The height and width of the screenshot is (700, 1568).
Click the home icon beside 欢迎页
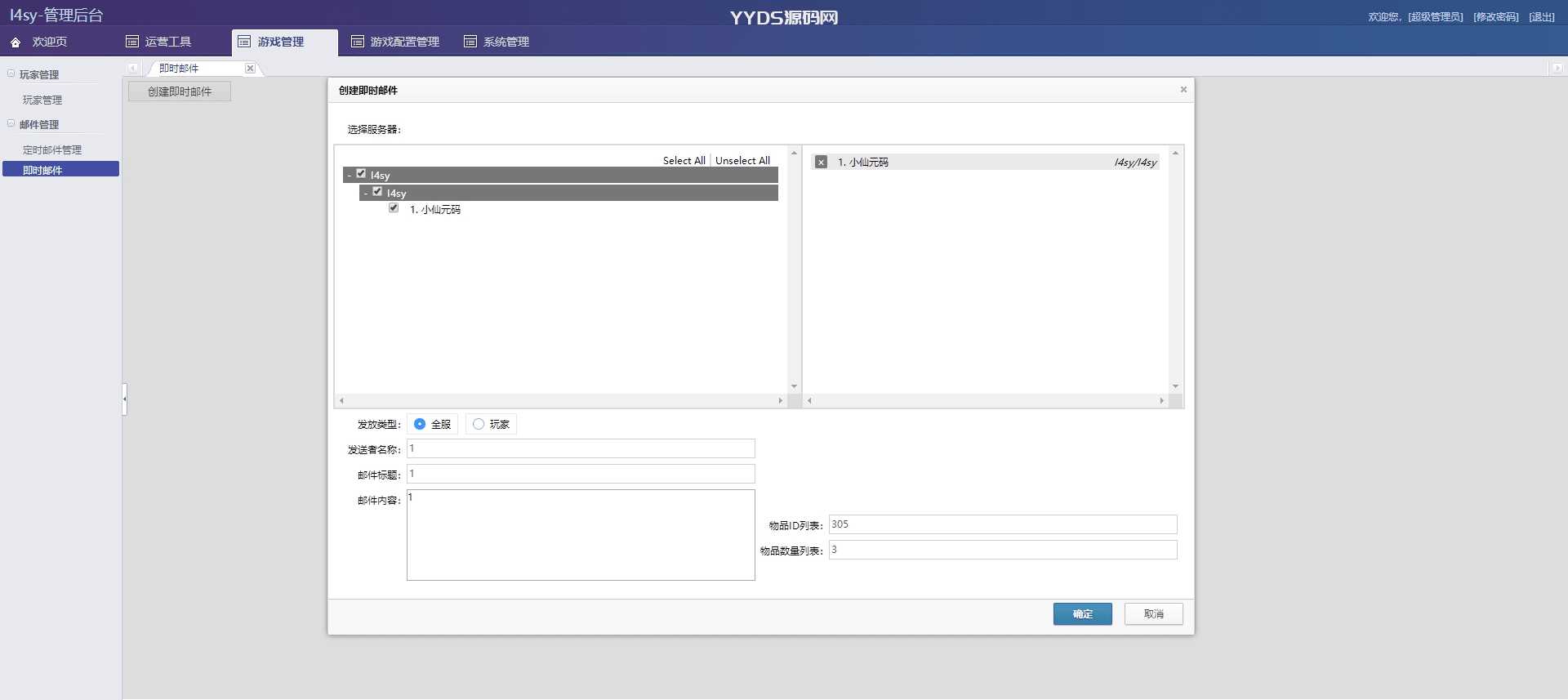(x=16, y=42)
